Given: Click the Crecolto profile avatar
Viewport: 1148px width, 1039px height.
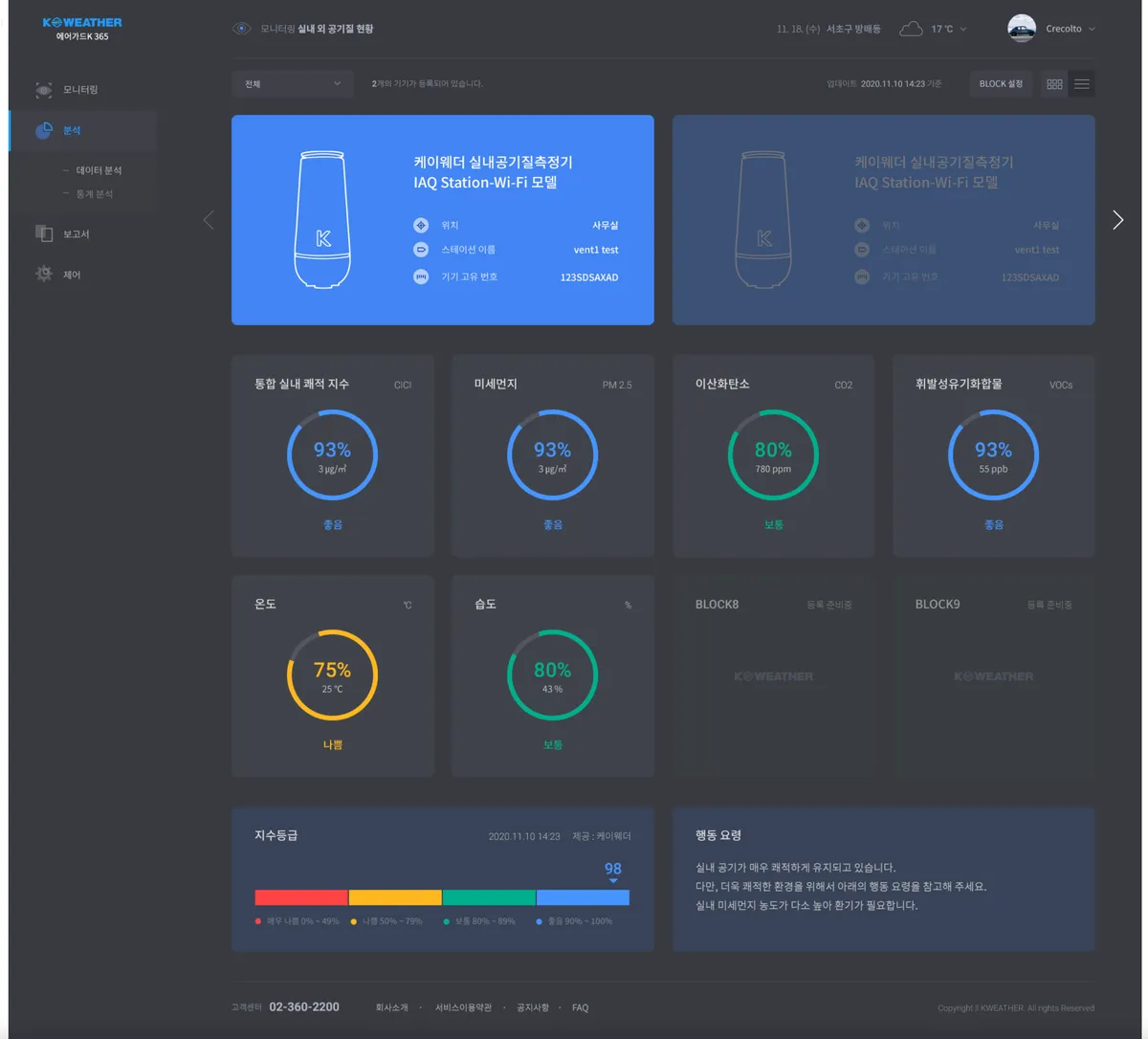Looking at the screenshot, I should point(1022,29).
